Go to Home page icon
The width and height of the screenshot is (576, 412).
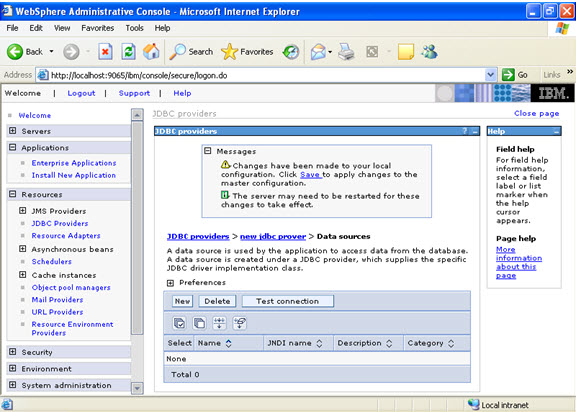coord(151,51)
